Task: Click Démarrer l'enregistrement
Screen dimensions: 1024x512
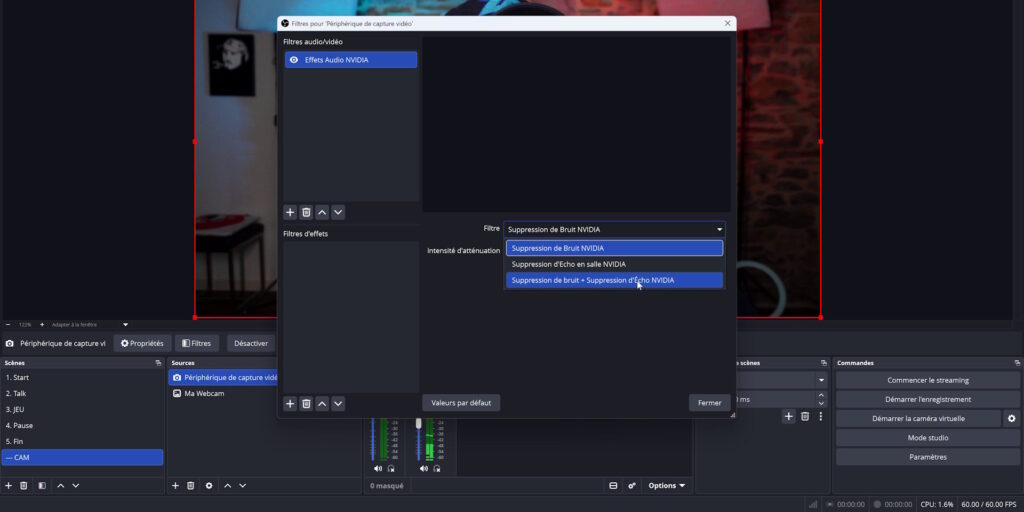Action: pos(927,399)
